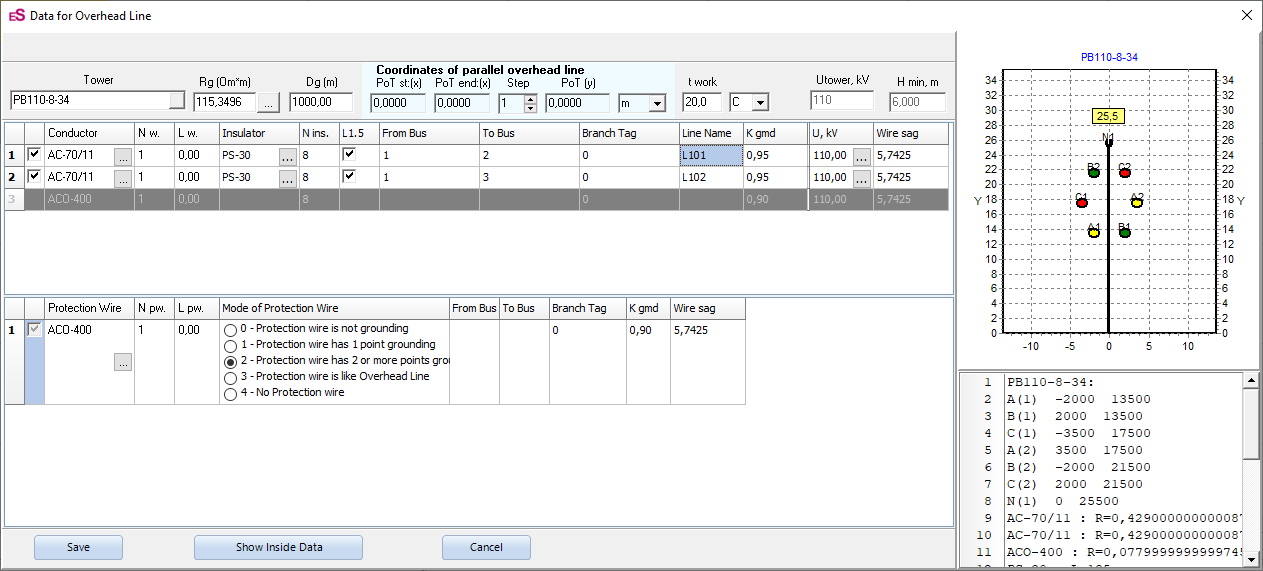This screenshot has height=571, width=1263.
Task: Open the U, kV ellipsis button in row 1
Action: click(x=861, y=156)
